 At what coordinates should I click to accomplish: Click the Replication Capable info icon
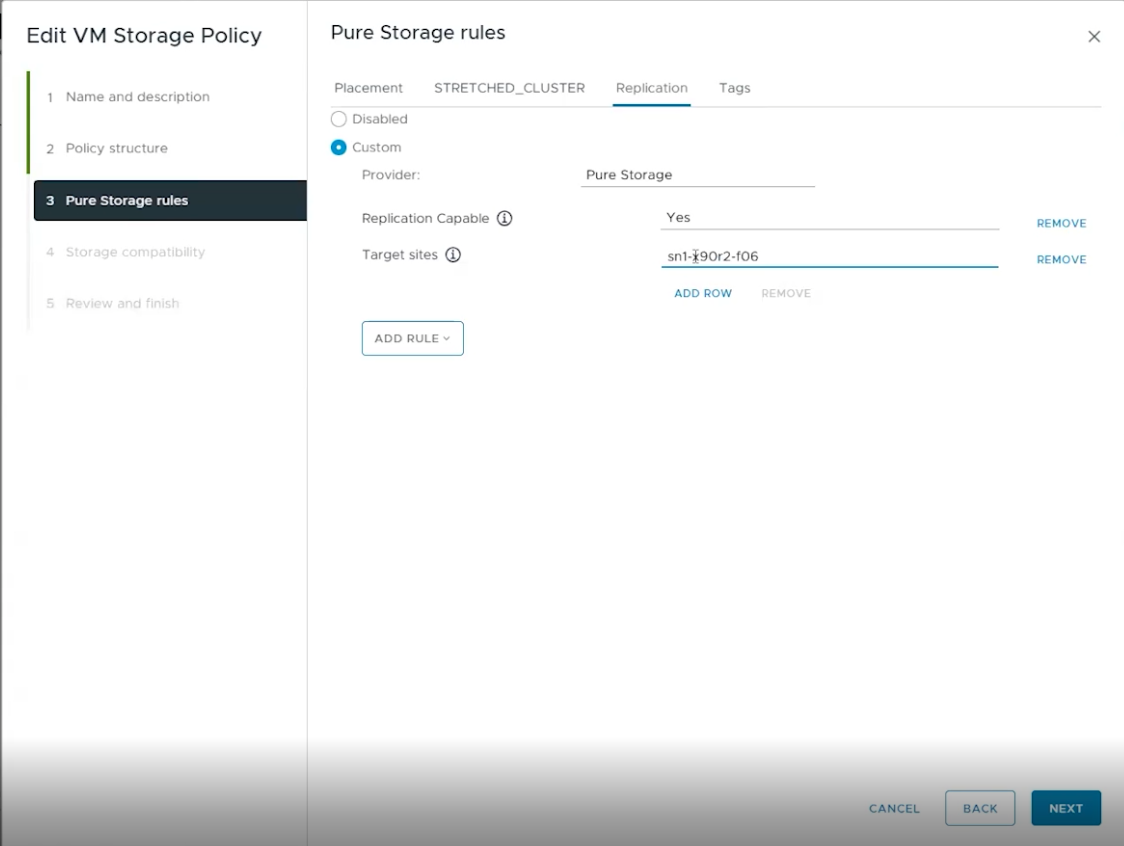click(x=505, y=218)
